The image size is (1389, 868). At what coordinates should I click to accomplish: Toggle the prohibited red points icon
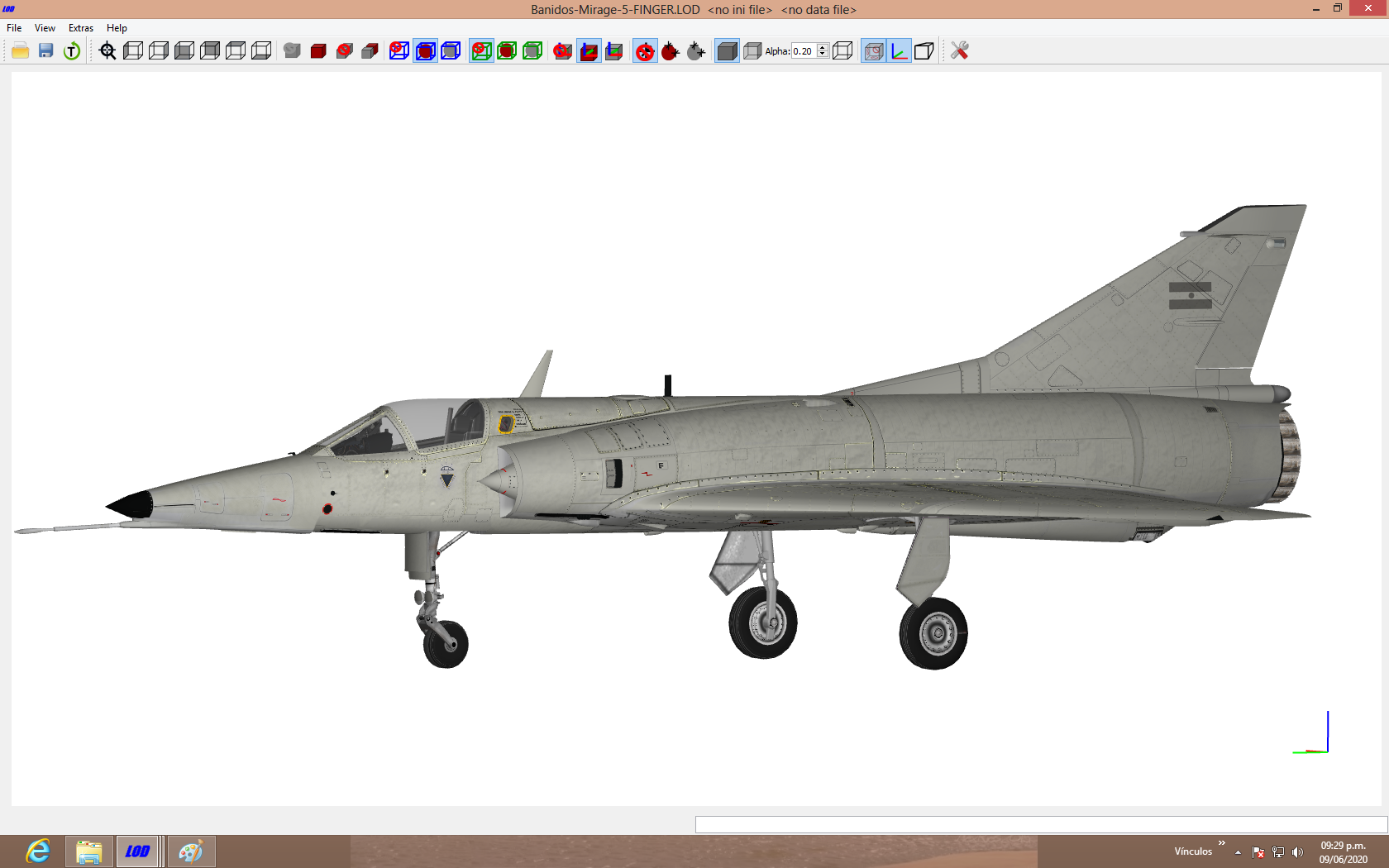click(x=645, y=51)
